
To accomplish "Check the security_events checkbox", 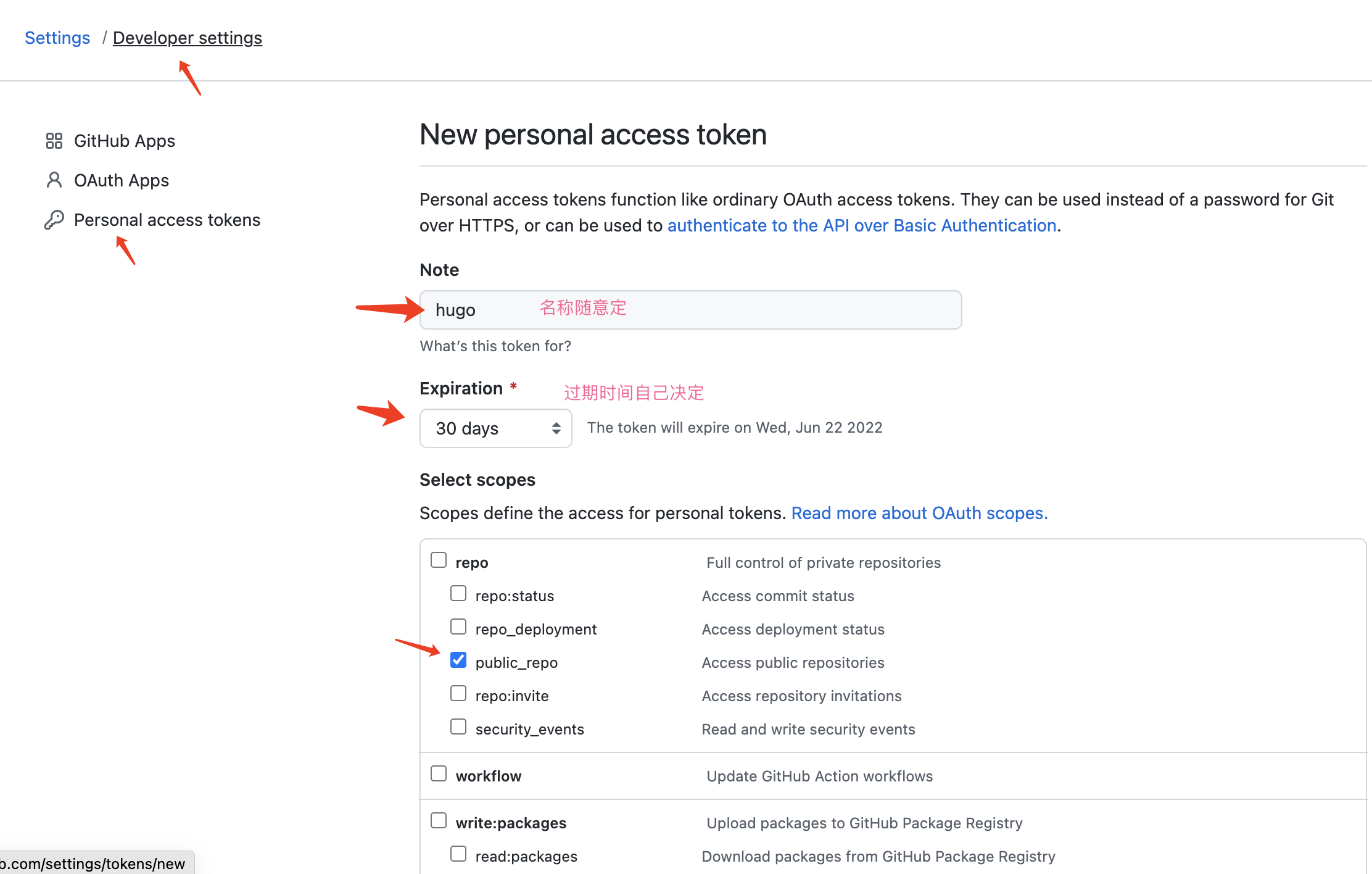I will (x=458, y=726).
